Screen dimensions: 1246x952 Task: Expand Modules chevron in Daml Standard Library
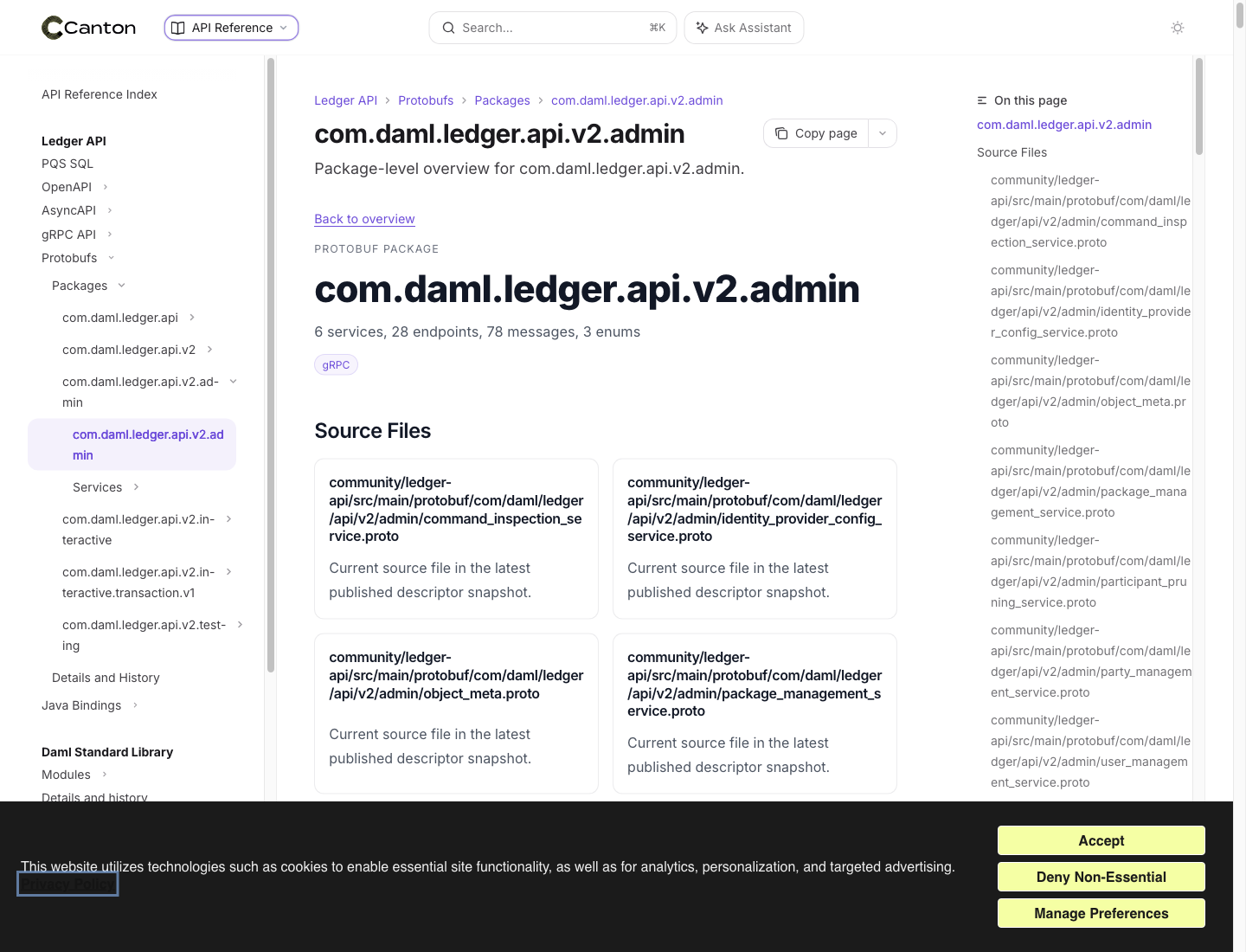[x=105, y=775]
